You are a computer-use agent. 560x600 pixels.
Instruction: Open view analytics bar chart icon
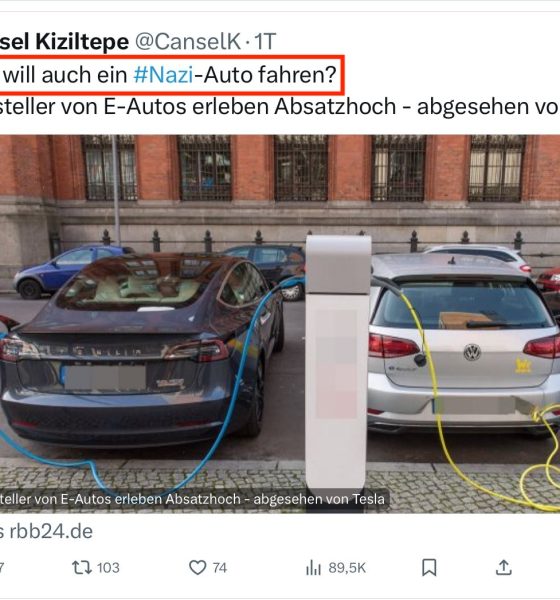pyautogui.click(x=313, y=567)
